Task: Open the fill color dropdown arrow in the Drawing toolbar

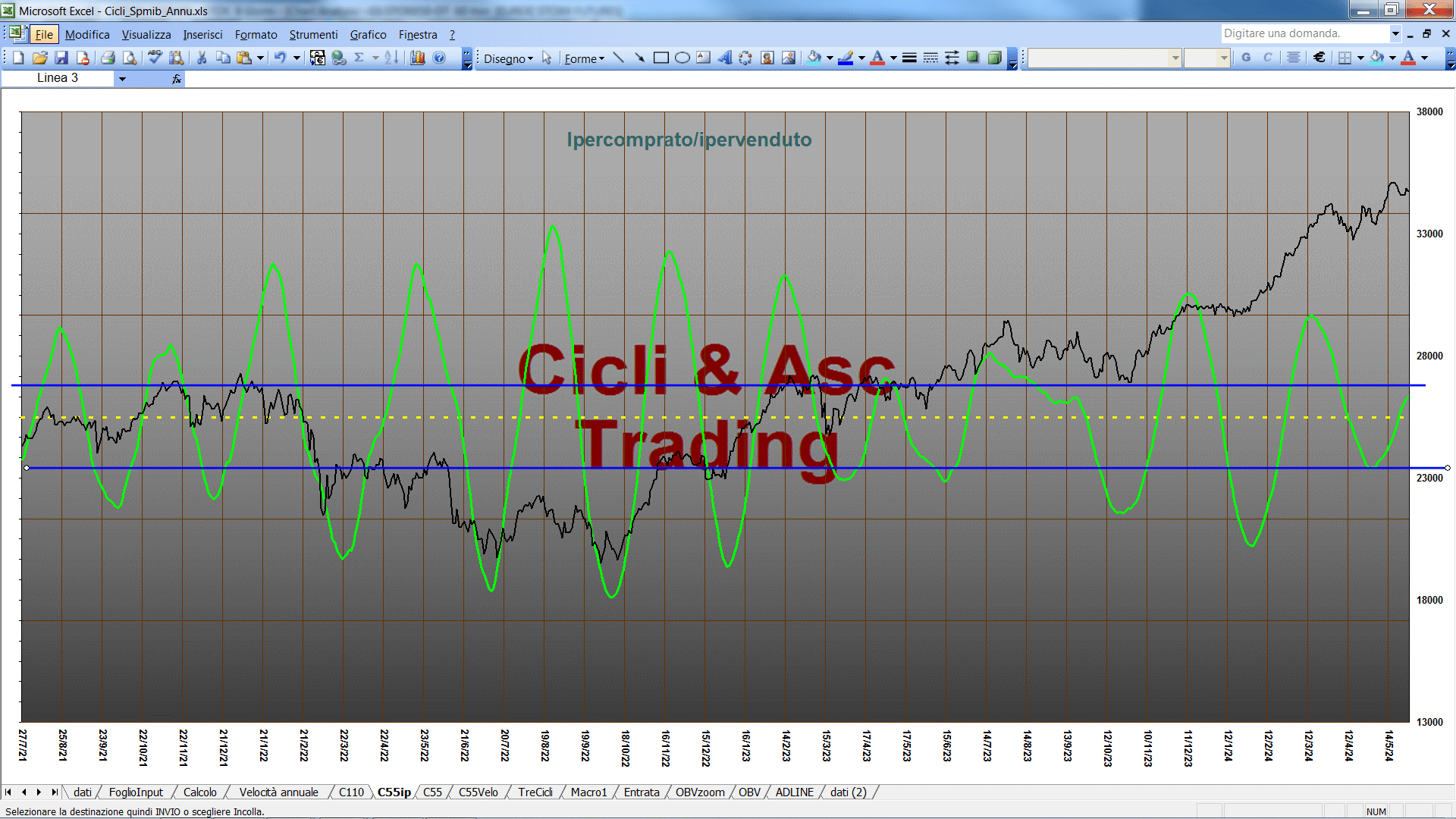Action: (830, 58)
